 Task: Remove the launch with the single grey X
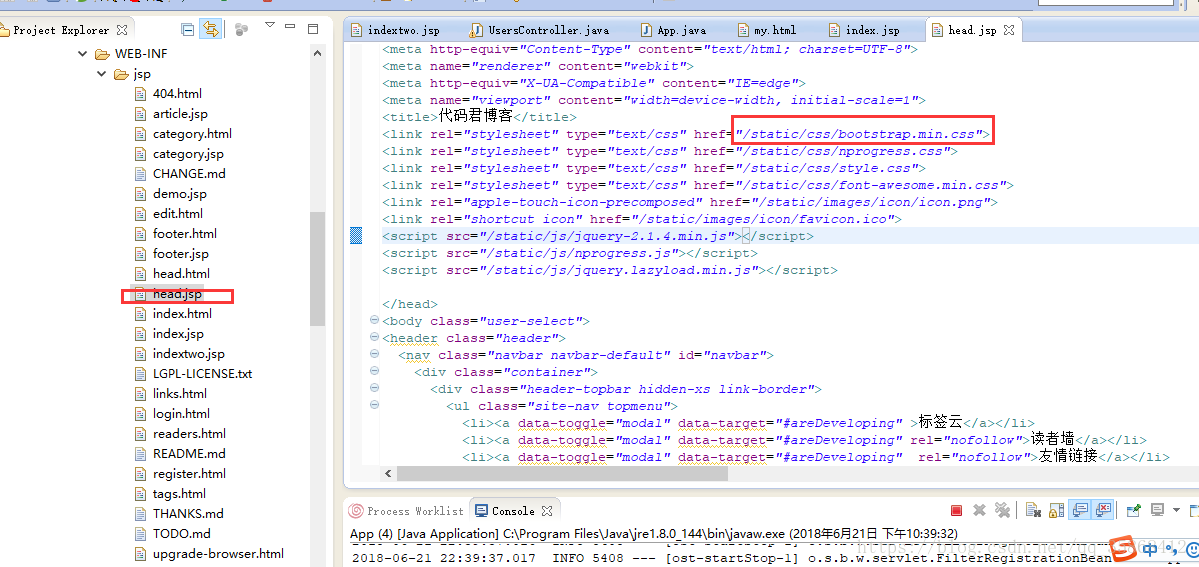[x=979, y=510]
